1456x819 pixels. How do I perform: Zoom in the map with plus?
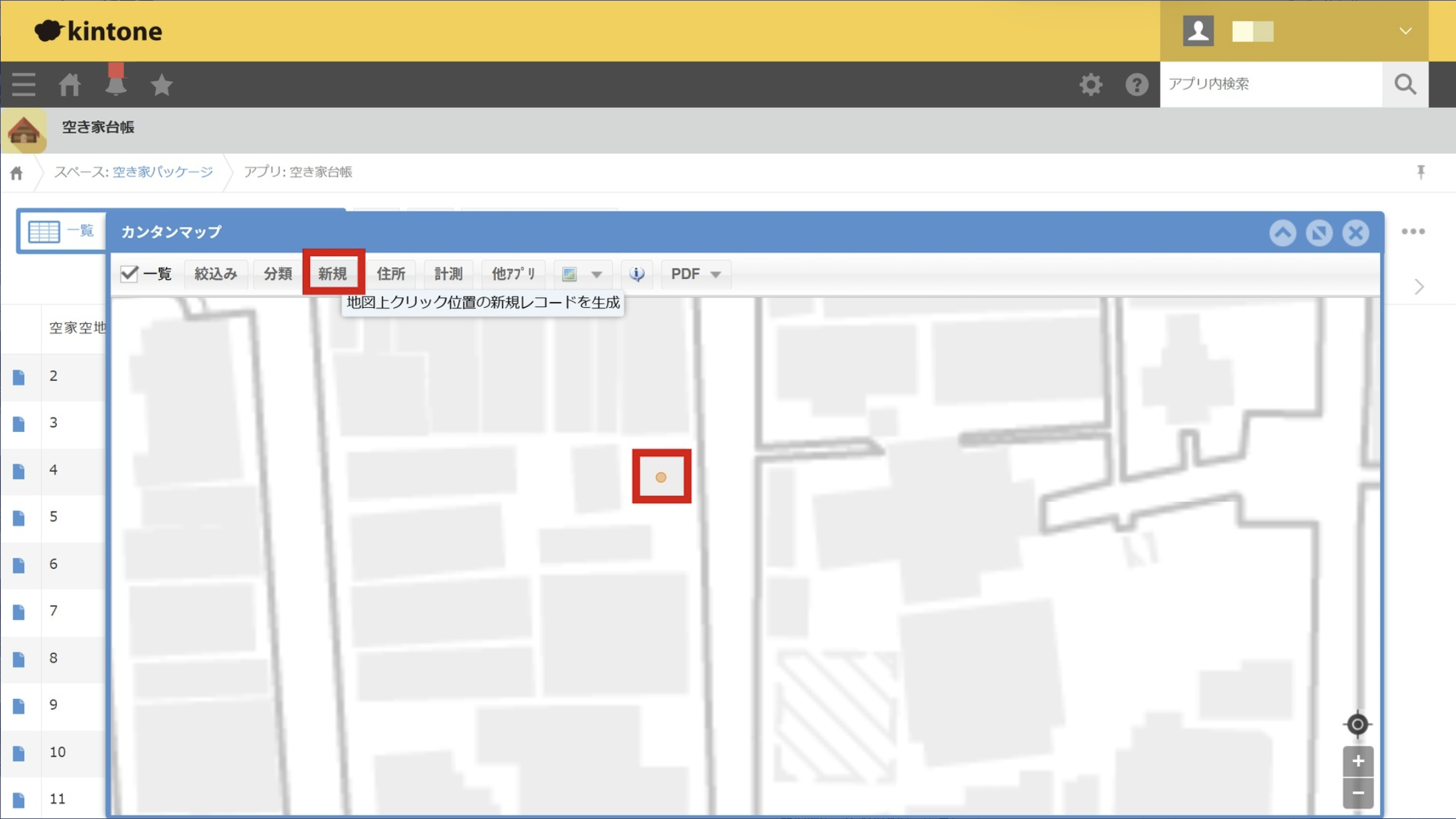[x=1358, y=761]
